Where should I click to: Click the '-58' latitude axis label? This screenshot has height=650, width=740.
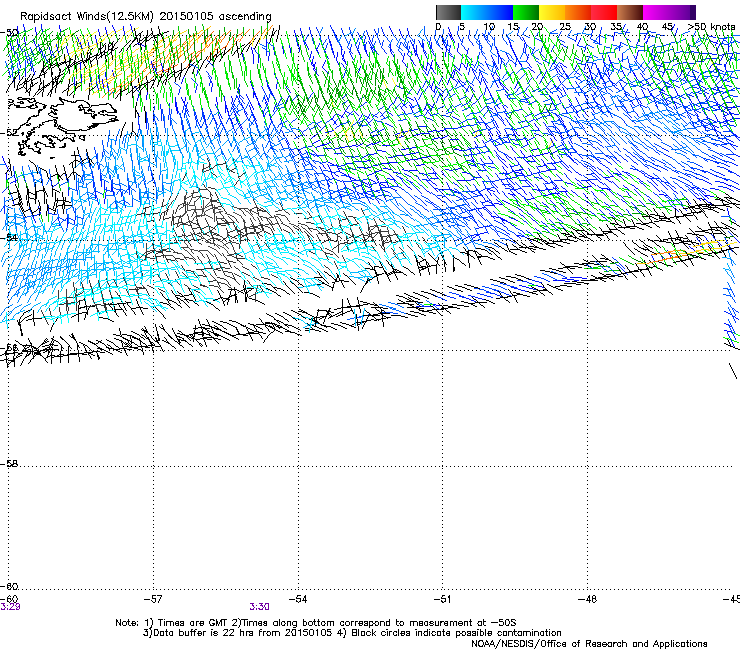tap(9, 464)
